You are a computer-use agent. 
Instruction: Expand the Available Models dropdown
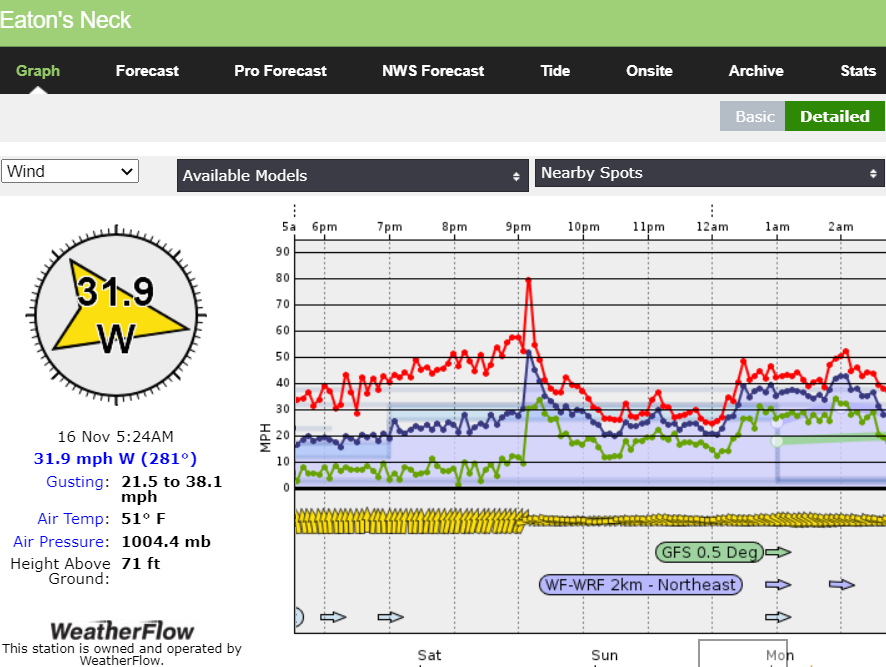pyautogui.click(x=353, y=176)
